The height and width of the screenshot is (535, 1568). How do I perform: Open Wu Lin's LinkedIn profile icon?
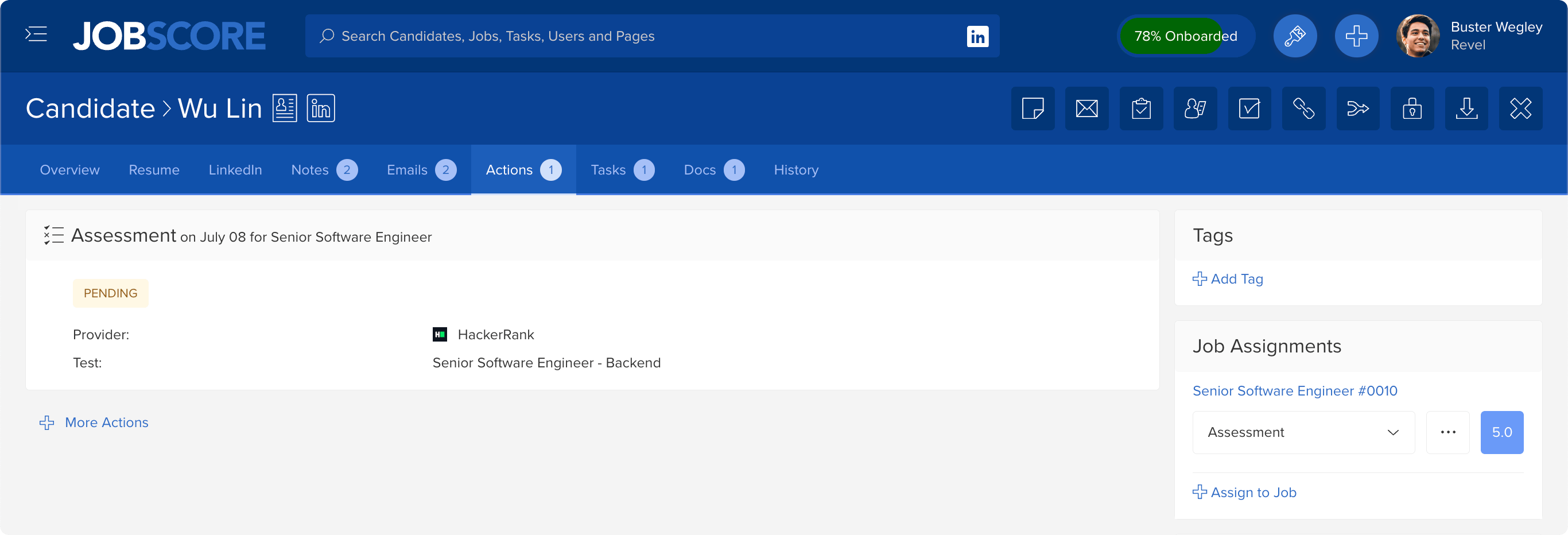321,108
